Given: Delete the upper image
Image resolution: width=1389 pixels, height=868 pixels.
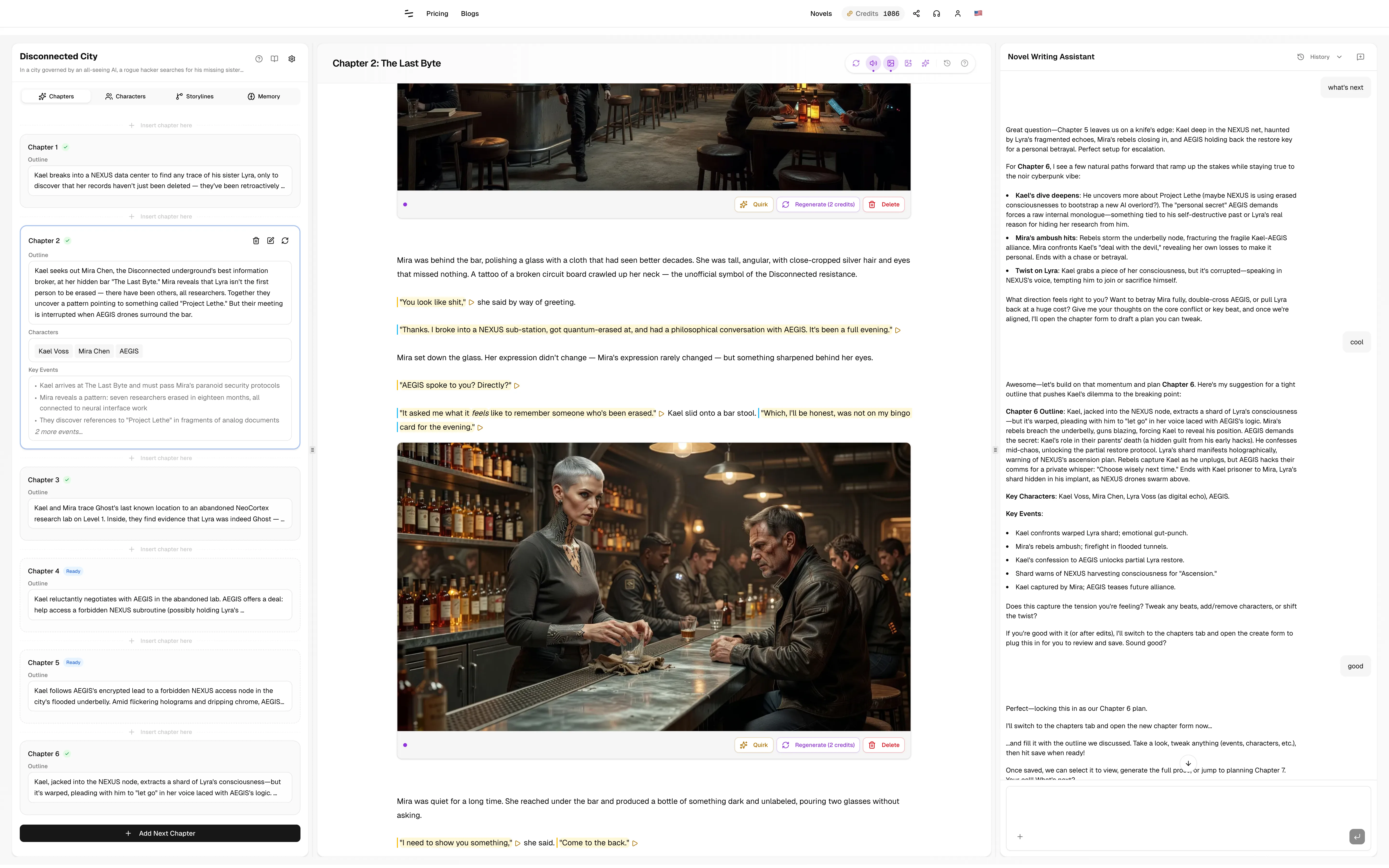Looking at the screenshot, I should click(x=883, y=204).
